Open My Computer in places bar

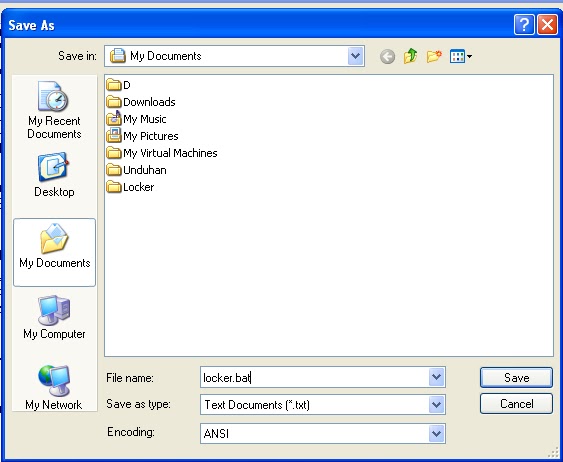tap(54, 317)
